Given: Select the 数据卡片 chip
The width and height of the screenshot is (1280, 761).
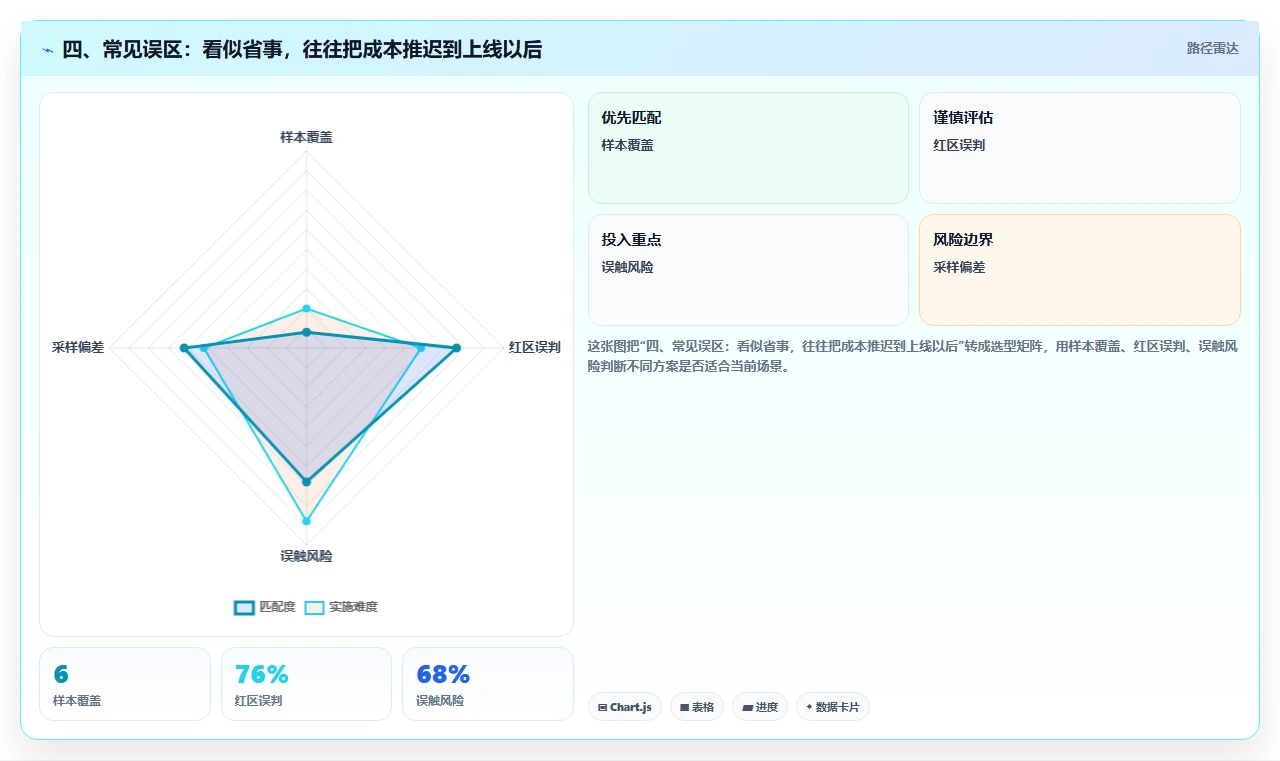Looking at the screenshot, I should [833, 707].
